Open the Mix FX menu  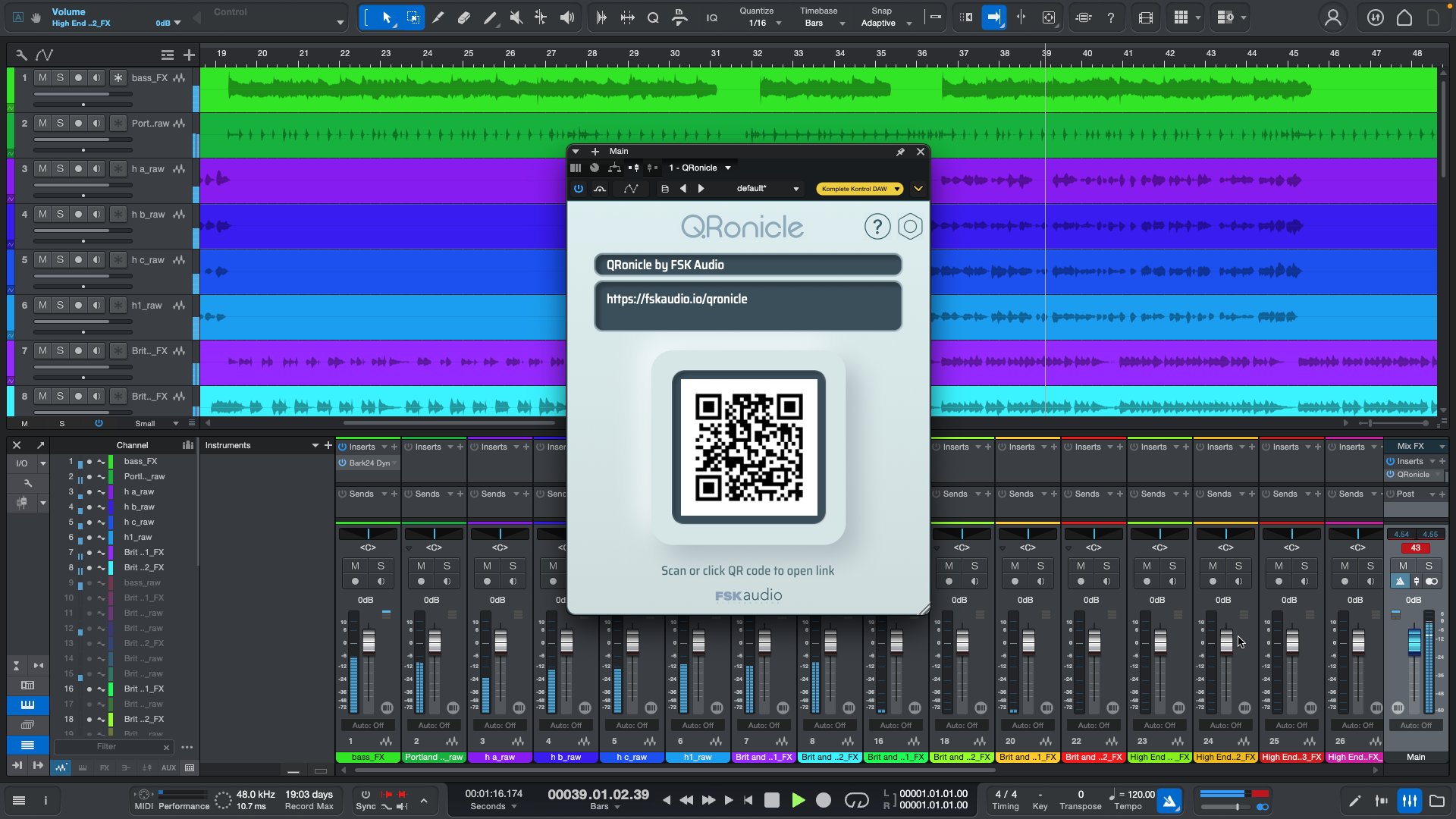coord(1417,446)
